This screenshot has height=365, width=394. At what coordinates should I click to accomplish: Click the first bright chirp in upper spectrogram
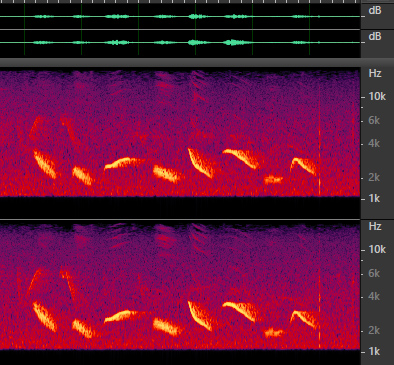[45, 164]
